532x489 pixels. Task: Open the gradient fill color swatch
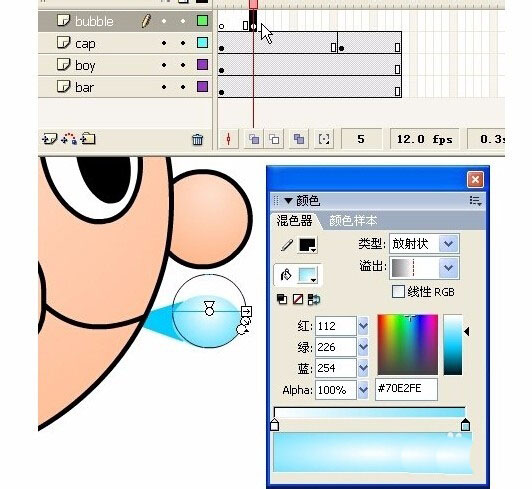point(308,275)
